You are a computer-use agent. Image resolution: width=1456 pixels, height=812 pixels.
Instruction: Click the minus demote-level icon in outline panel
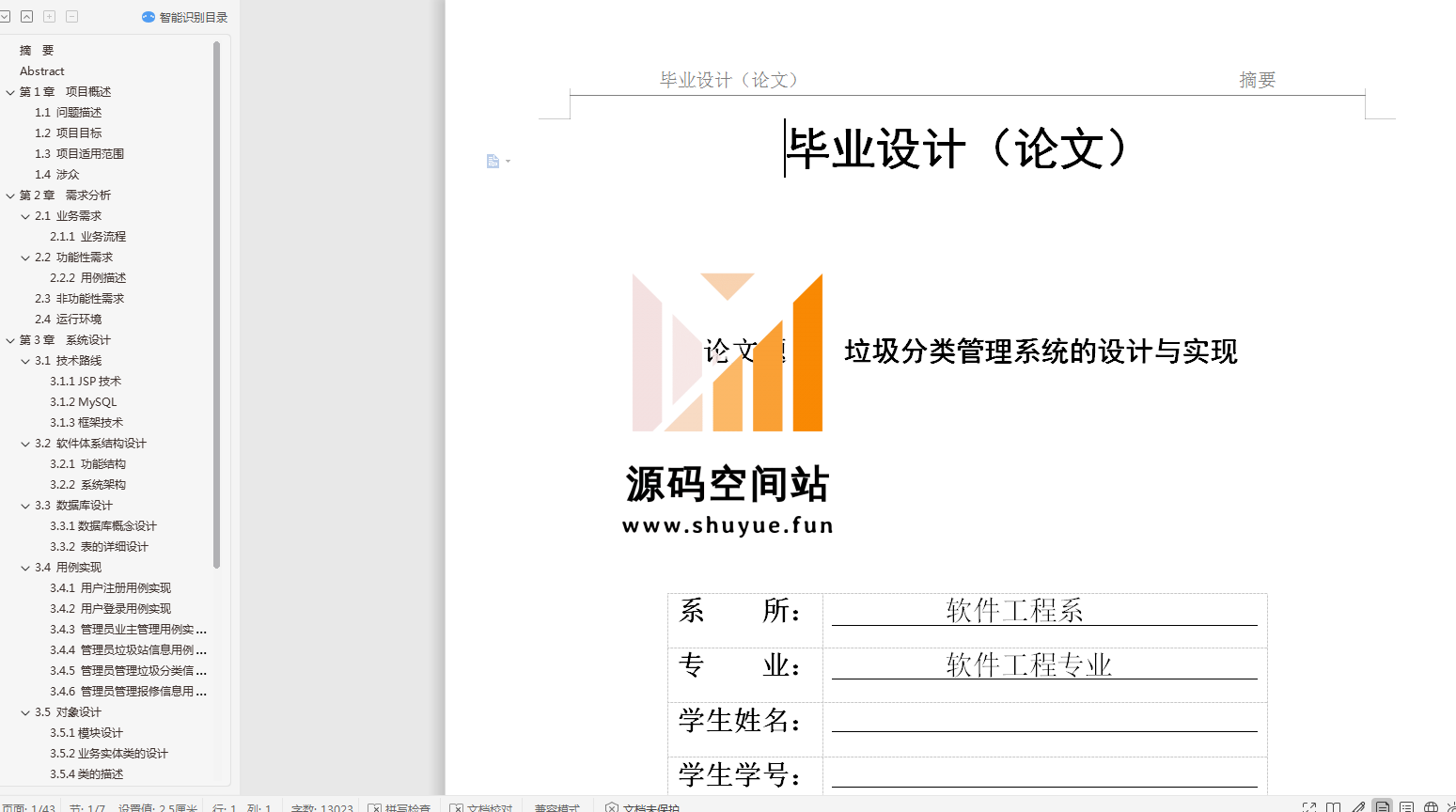71,16
